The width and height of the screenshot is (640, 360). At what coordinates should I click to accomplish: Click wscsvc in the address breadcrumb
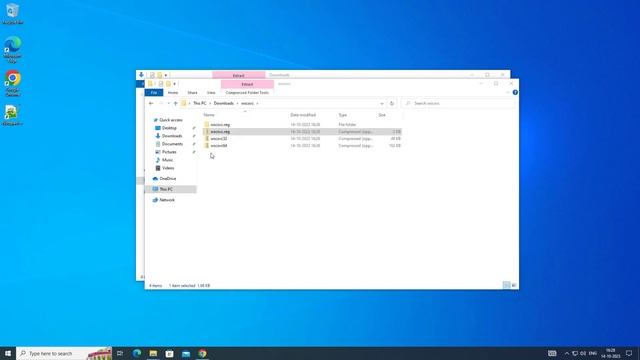point(247,104)
